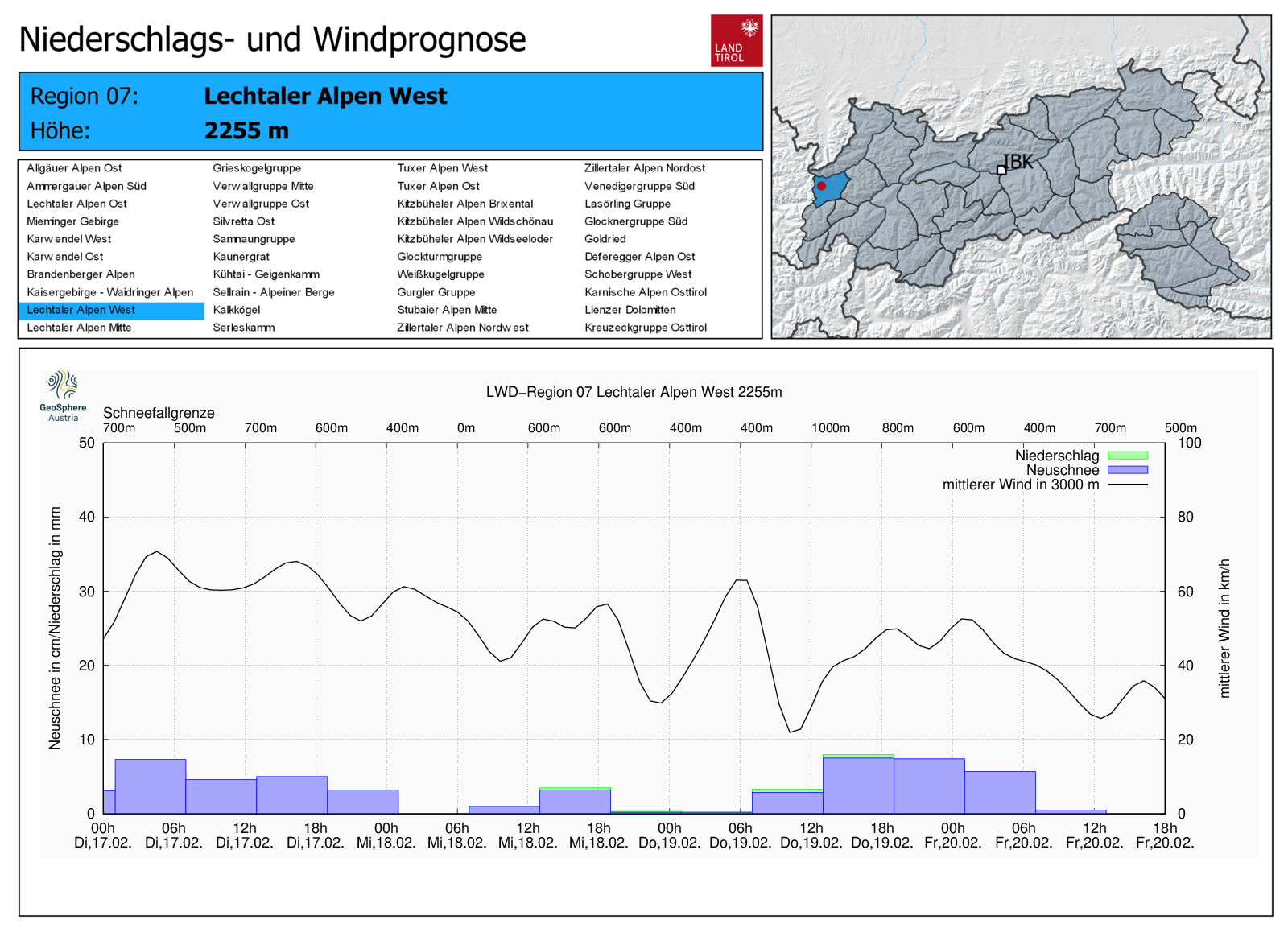Select Lechtaler Alpen West in region list

[x=81, y=310]
